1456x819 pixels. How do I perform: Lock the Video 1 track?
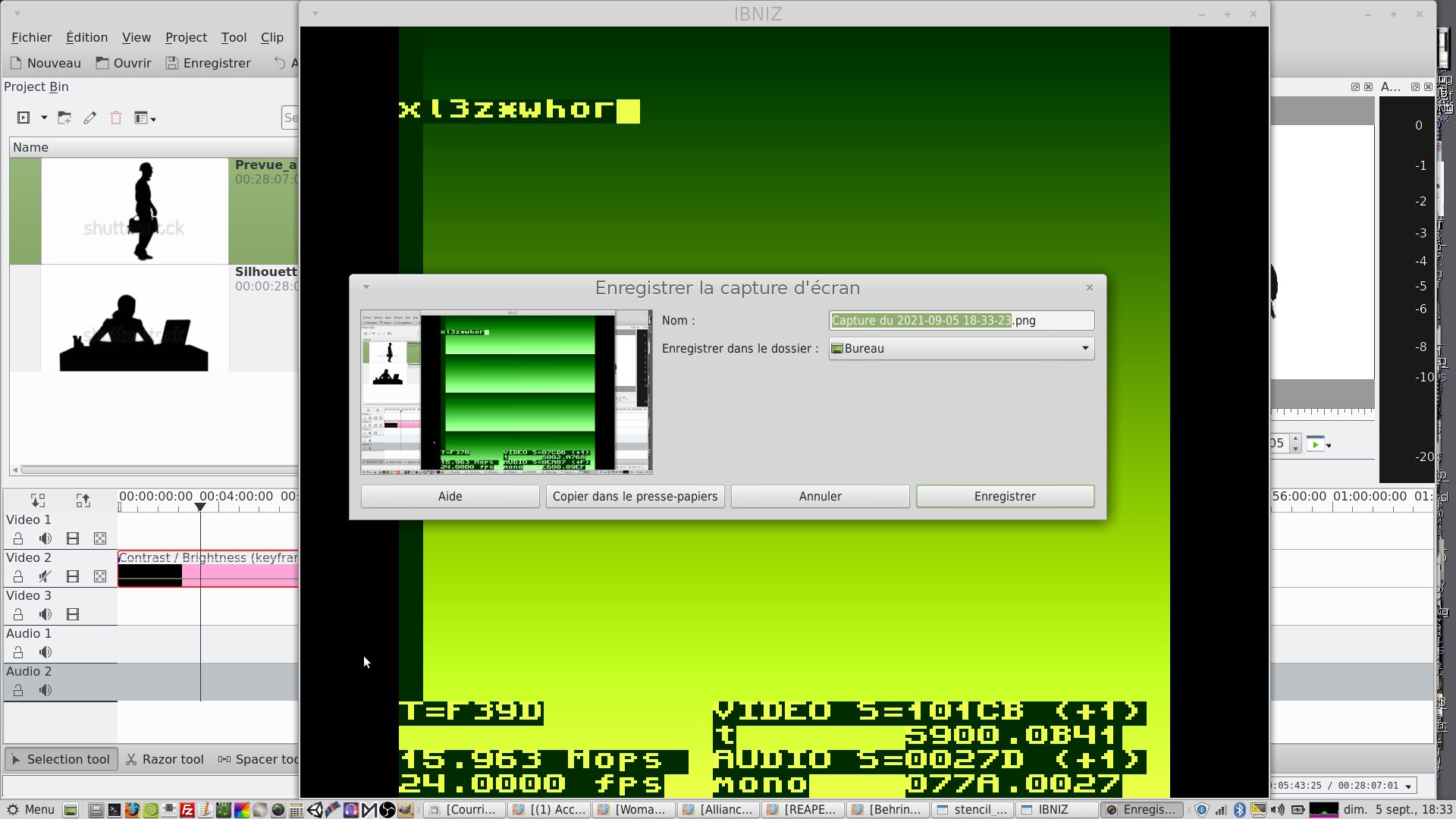click(18, 538)
